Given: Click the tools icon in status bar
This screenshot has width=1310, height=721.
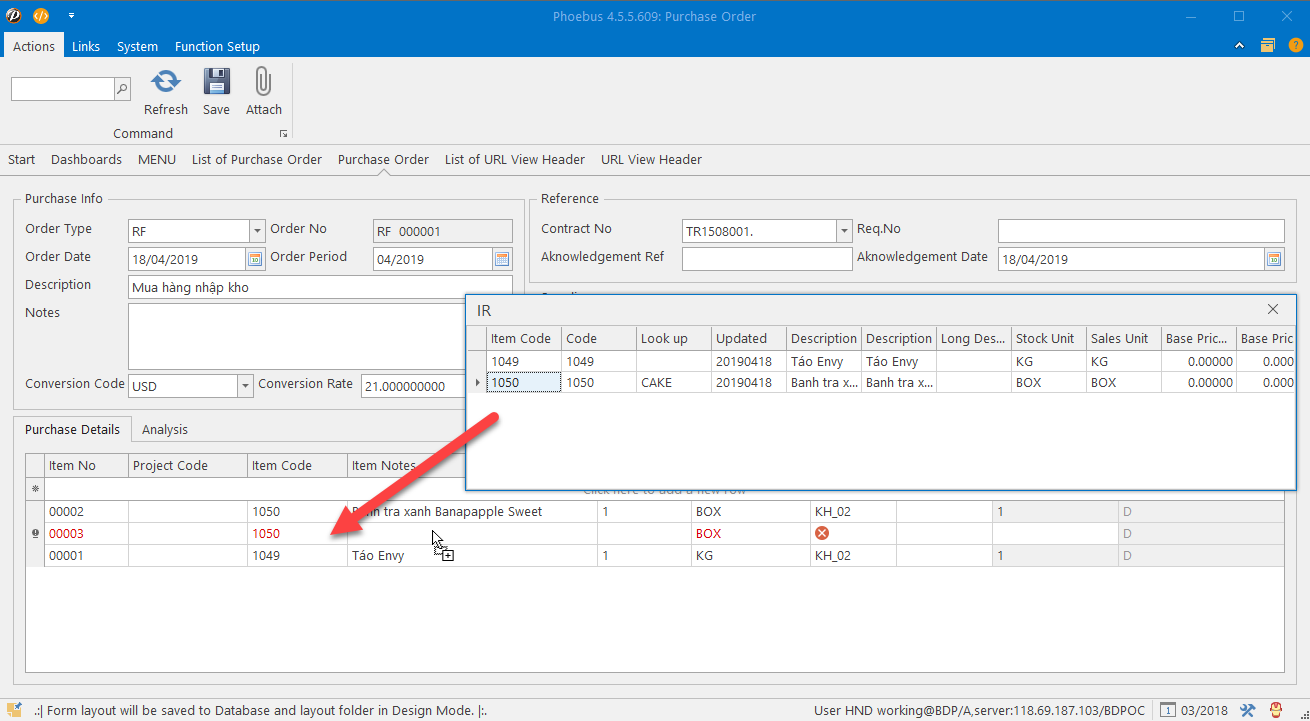Looking at the screenshot, I should coord(1247,710).
